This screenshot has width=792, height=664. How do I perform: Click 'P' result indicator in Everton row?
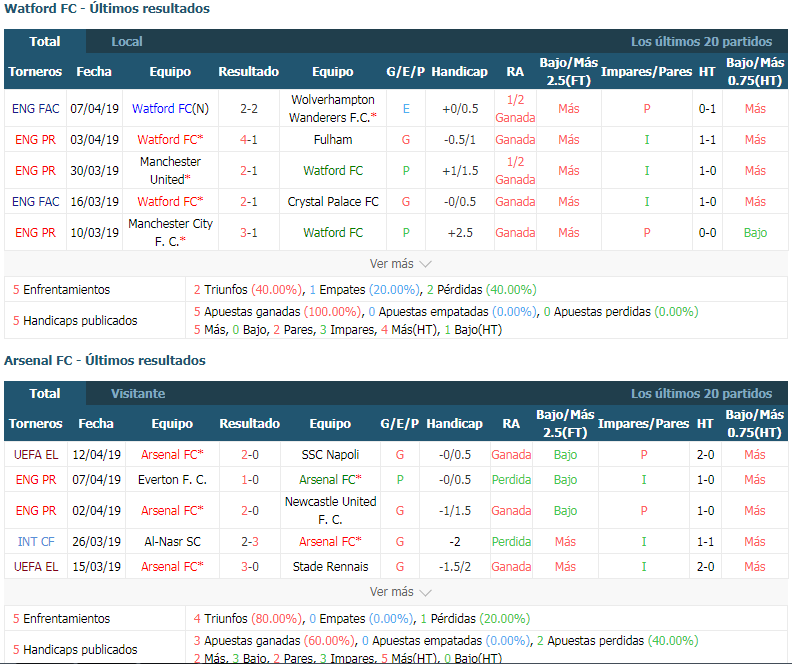(x=400, y=480)
